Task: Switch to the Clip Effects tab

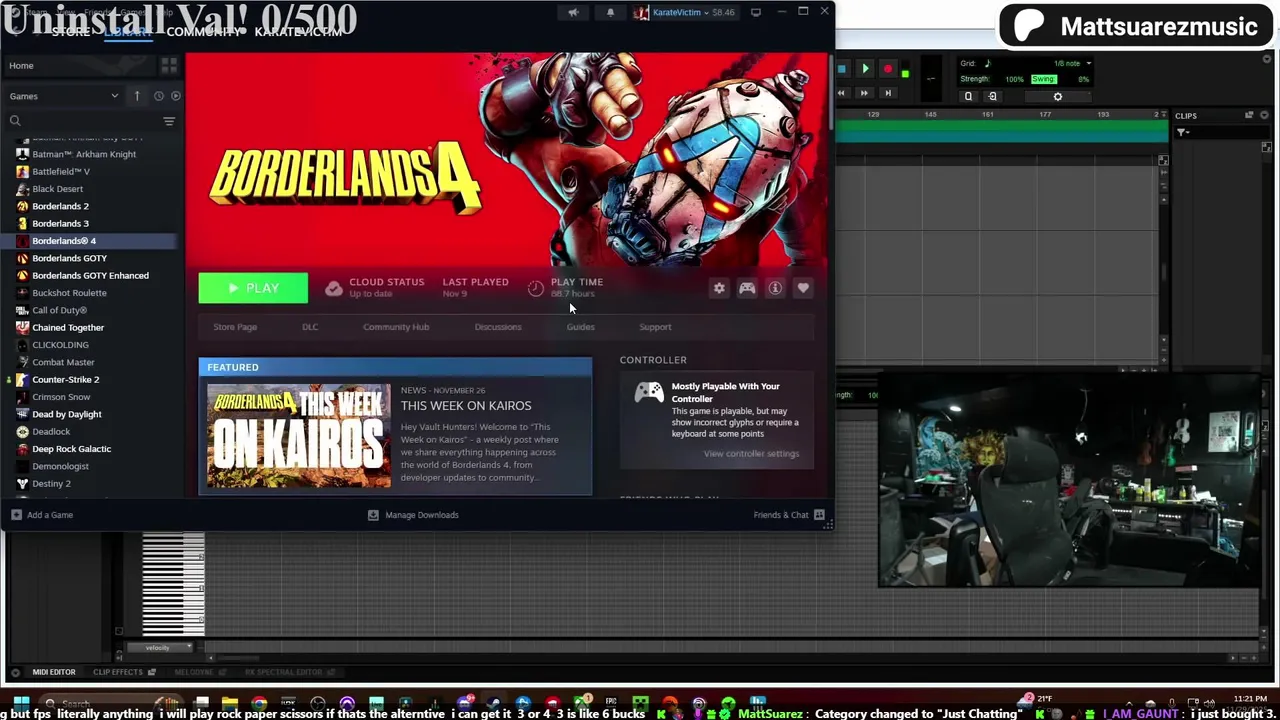Action: coord(118,672)
